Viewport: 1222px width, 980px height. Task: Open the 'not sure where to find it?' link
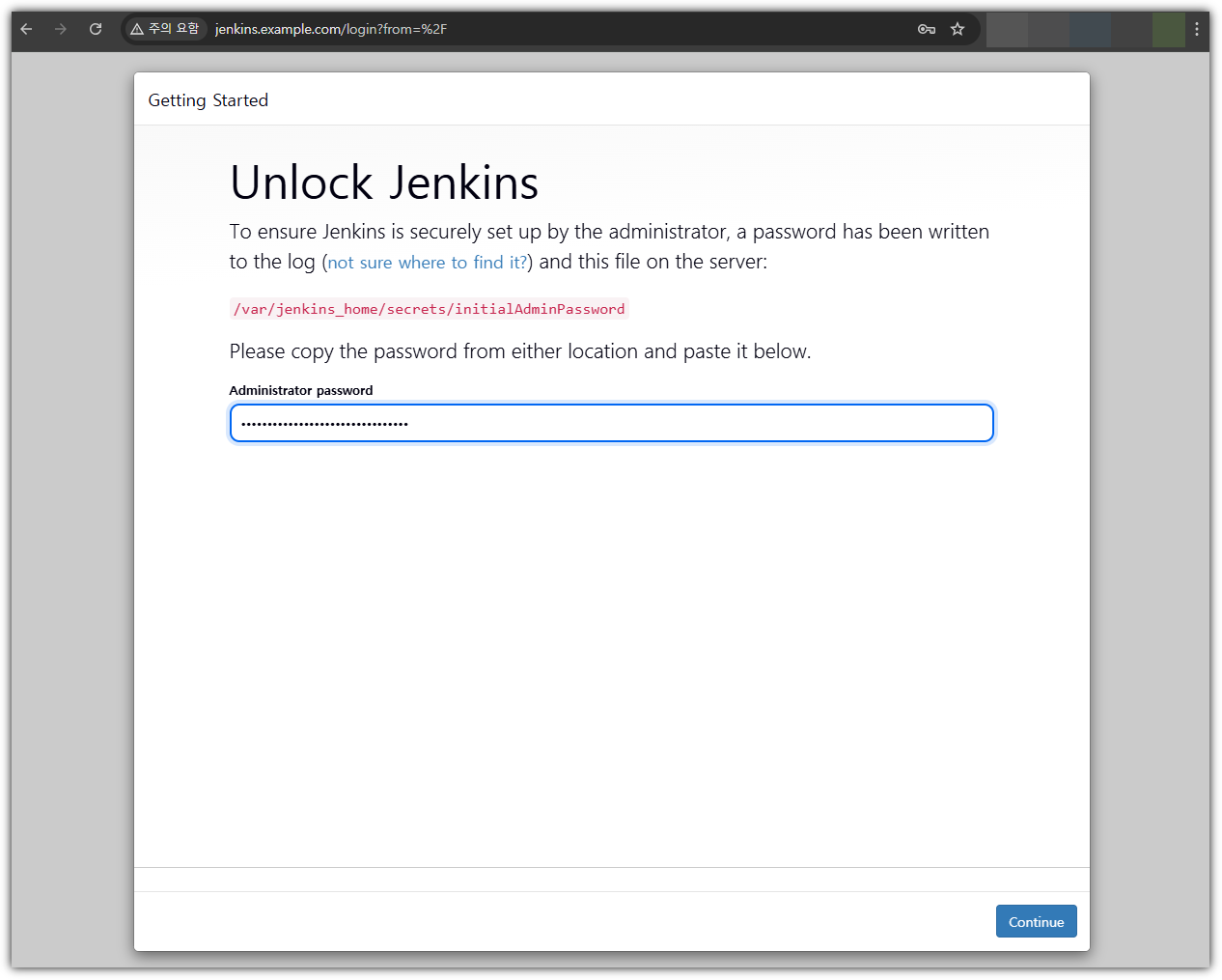pos(428,263)
